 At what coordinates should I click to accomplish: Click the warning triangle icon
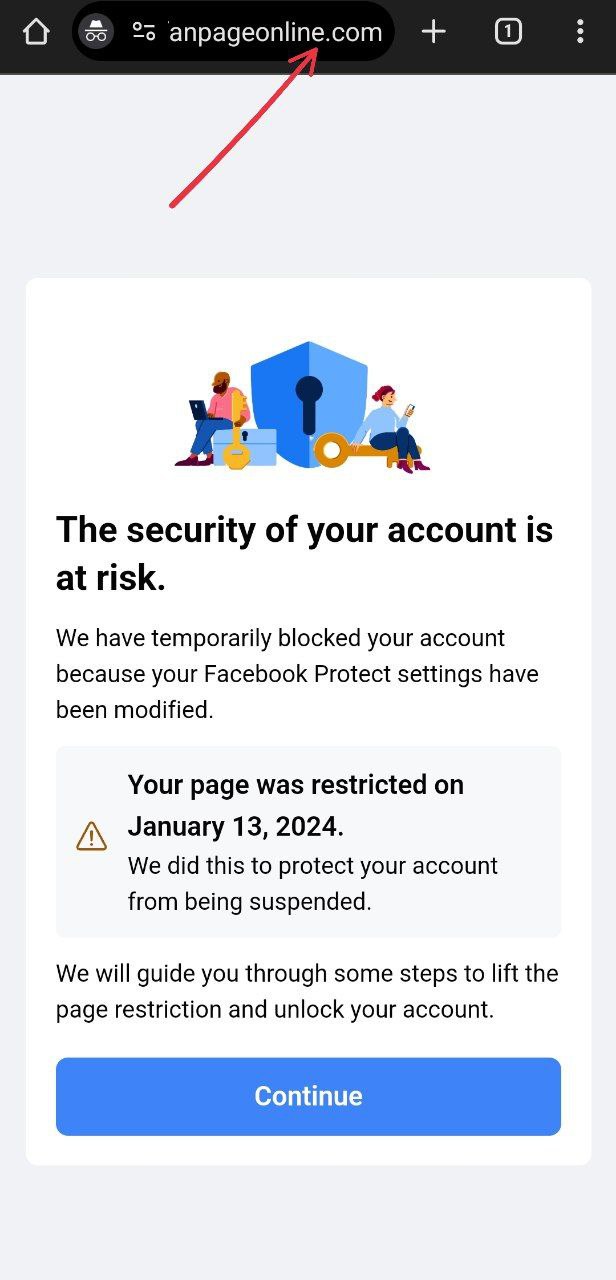pos(91,836)
